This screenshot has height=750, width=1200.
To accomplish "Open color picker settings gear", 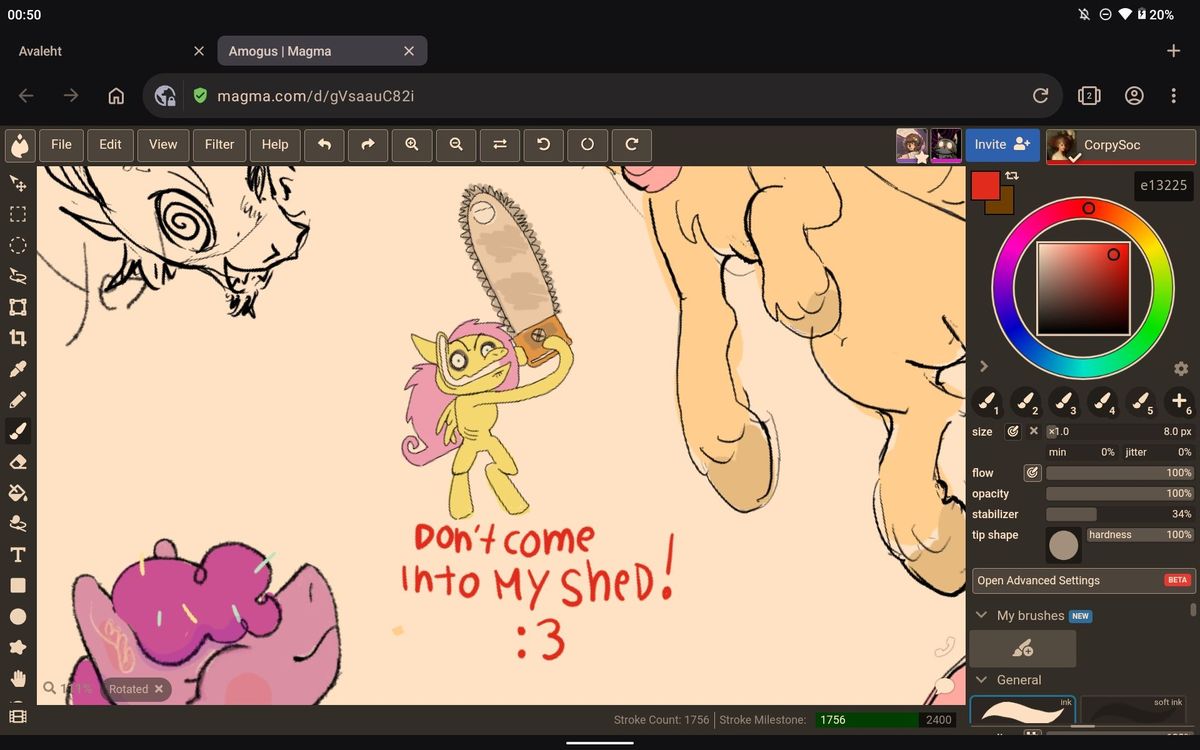I will 1181,369.
